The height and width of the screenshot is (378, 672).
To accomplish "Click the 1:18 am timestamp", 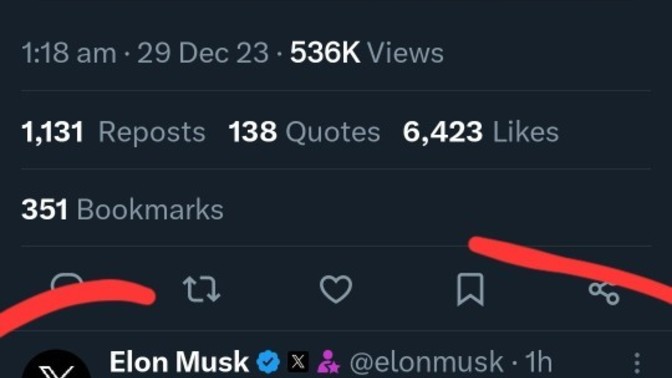I will coord(69,54).
